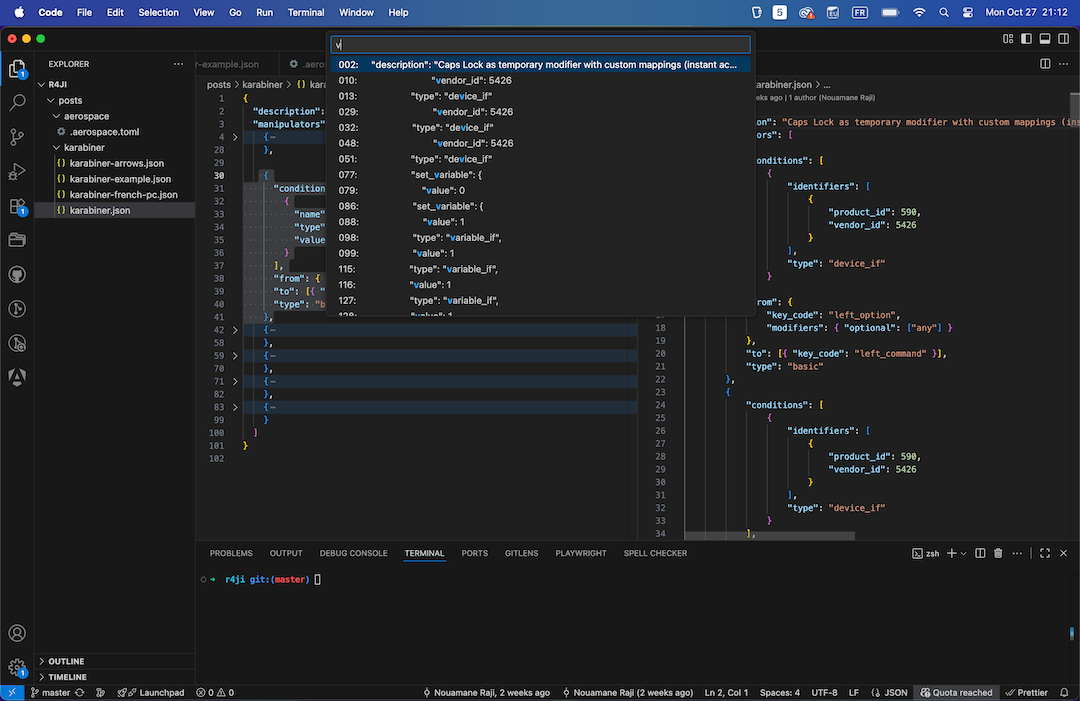Open the Extensions view
1080x701 pixels.
[17, 206]
